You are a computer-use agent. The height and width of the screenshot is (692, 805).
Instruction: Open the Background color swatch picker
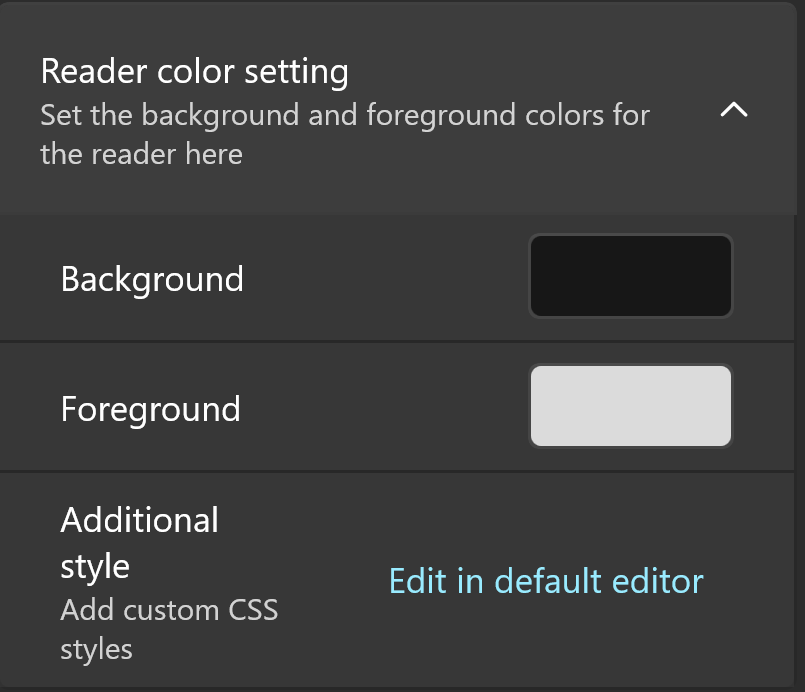(630, 276)
